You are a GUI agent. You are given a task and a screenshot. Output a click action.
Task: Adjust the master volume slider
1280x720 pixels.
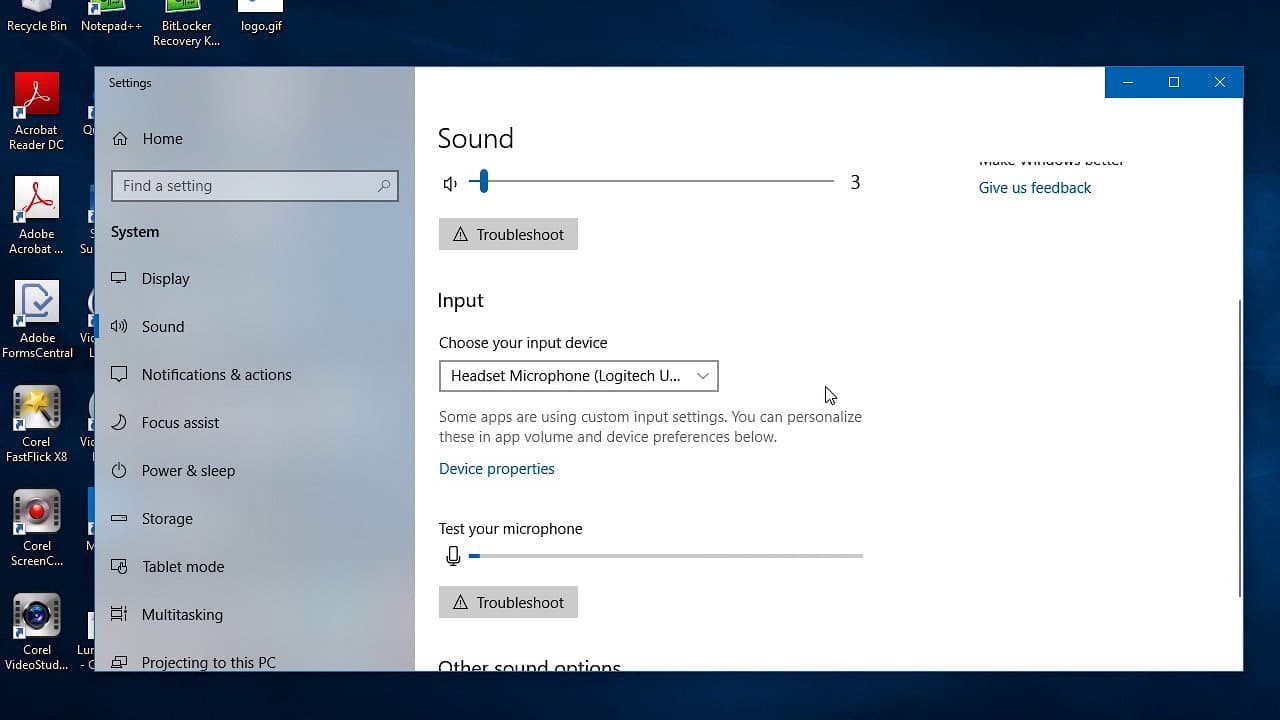651,182
